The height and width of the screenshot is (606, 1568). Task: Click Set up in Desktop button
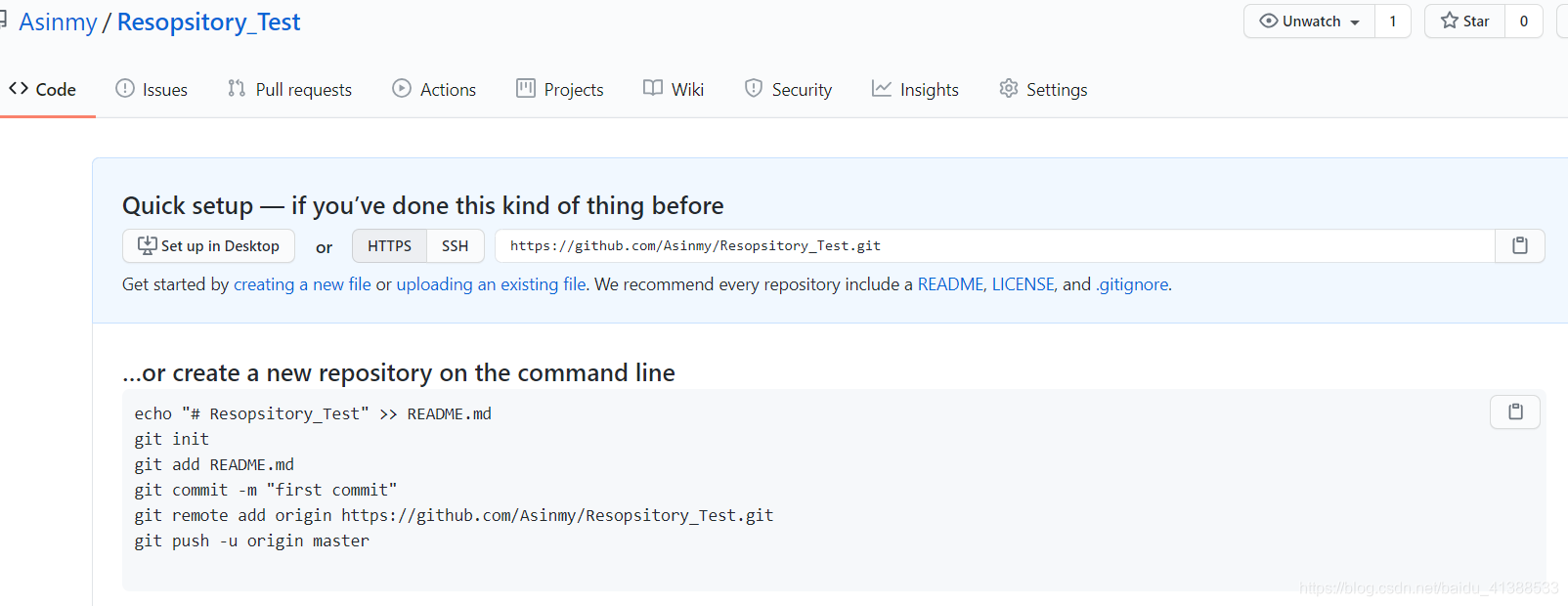click(208, 246)
